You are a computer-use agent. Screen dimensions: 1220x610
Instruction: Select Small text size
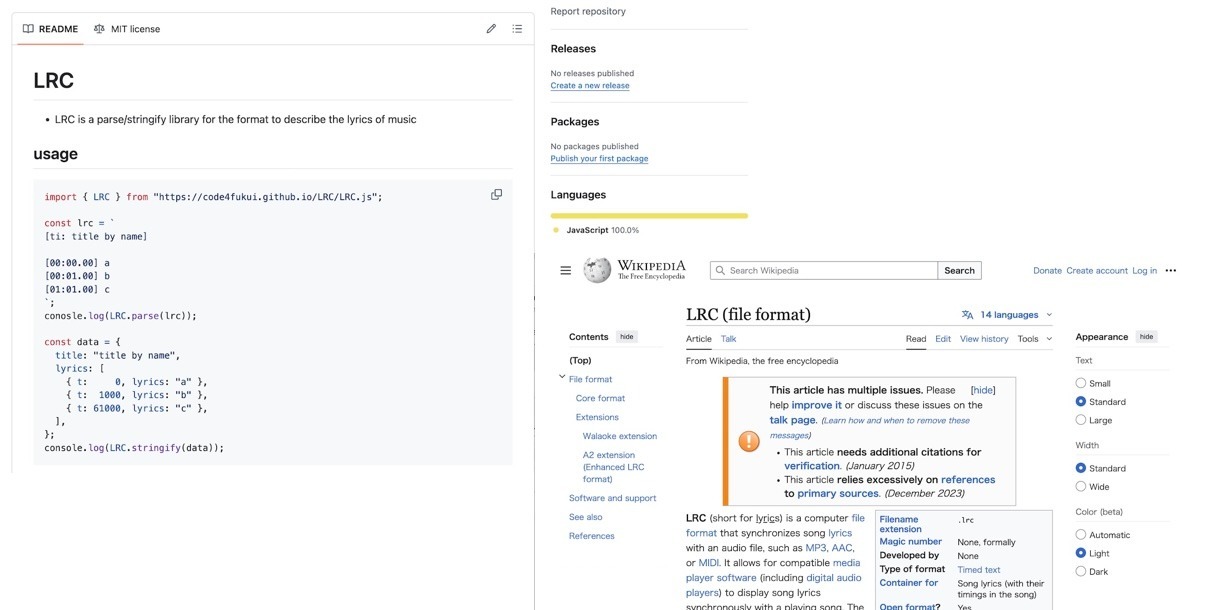(1080, 383)
